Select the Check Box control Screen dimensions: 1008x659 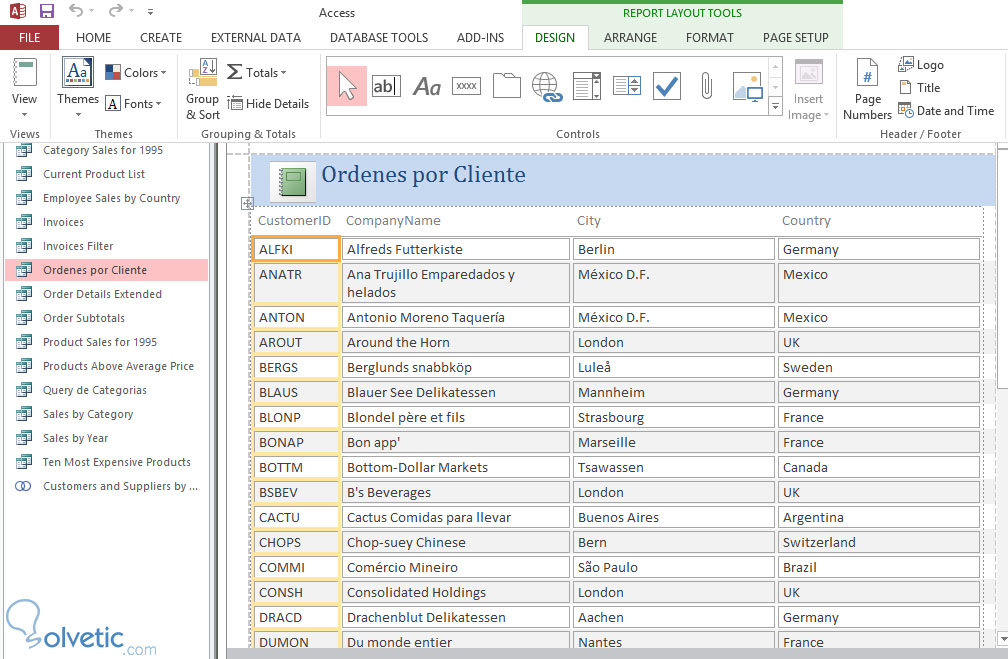[667, 86]
